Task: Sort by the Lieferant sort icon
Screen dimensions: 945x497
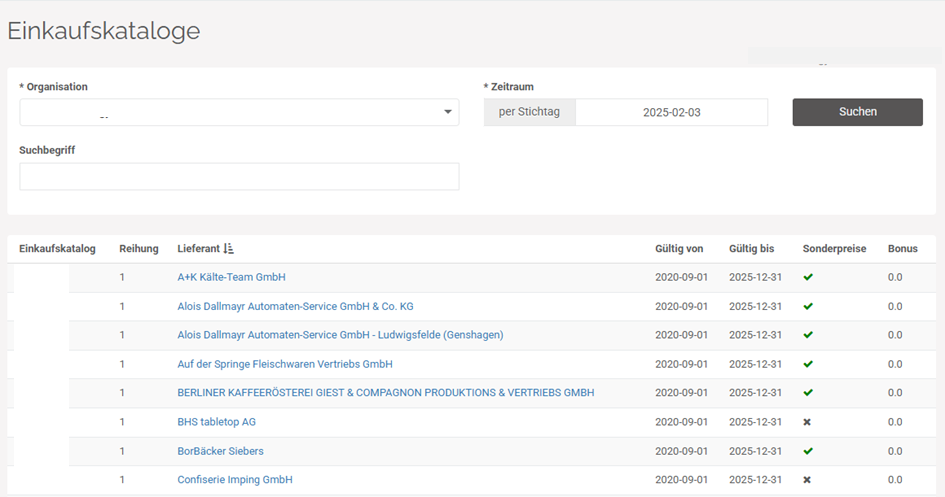Action: [x=228, y=248]
